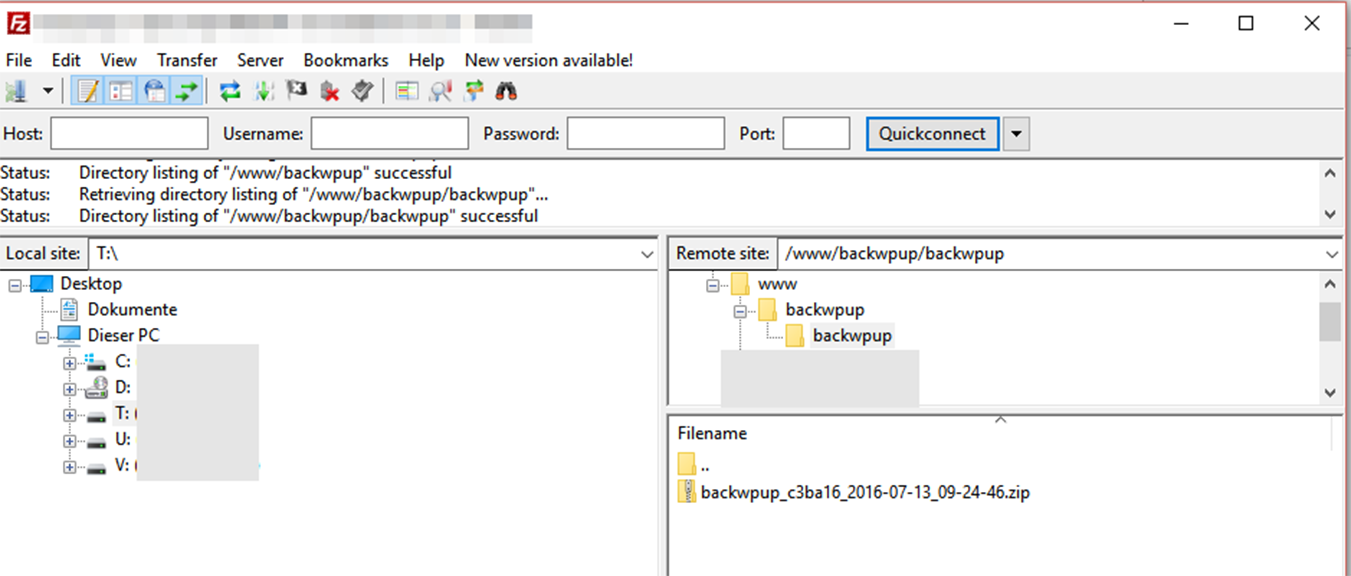1351x576 pixels.
Task: Expand the C: drive tree node
Action: point(69,362)
